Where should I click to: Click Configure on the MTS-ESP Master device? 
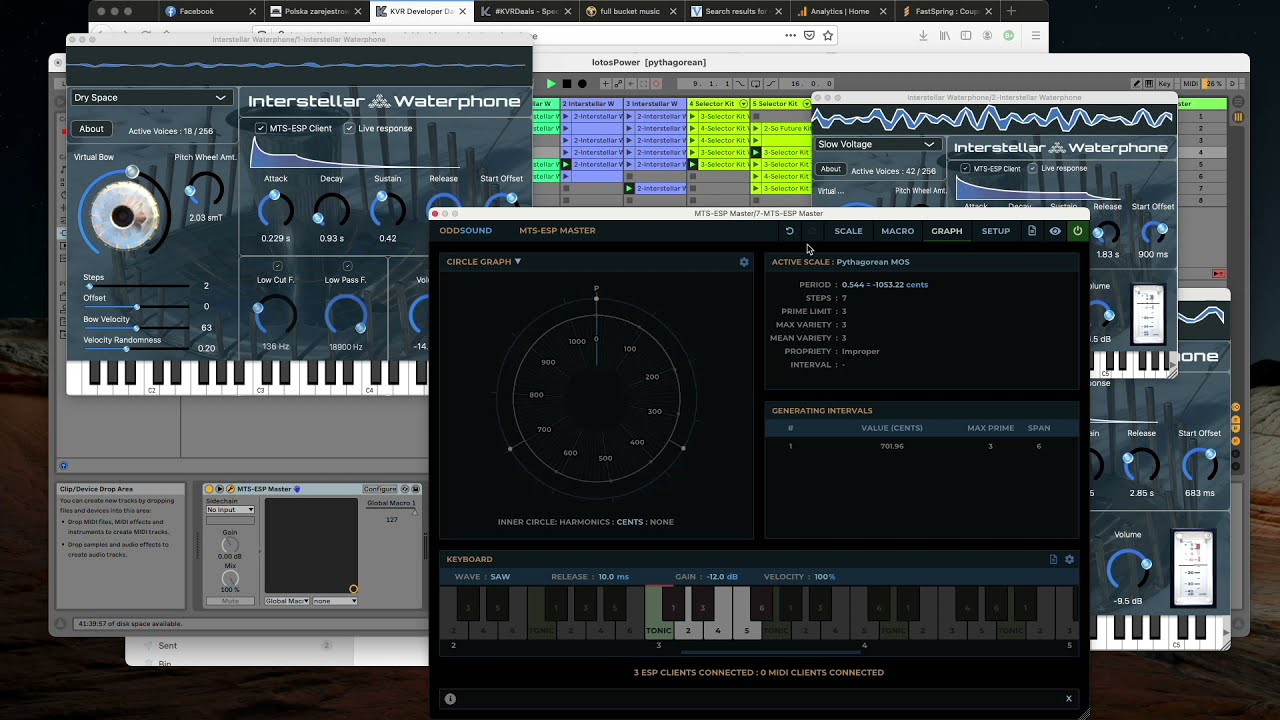(x=381, y=489)
